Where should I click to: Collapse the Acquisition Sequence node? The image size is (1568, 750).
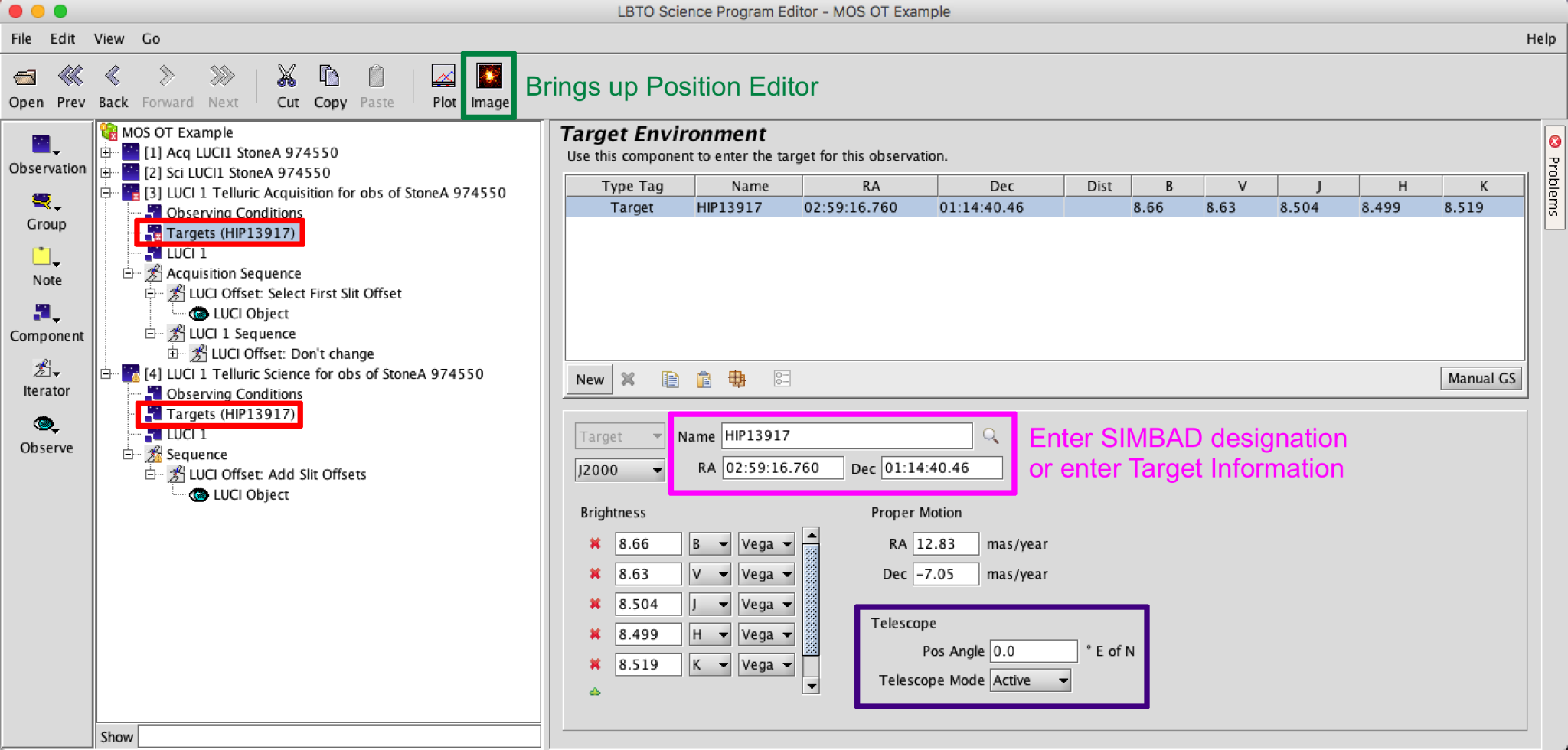tap(129, 273)
